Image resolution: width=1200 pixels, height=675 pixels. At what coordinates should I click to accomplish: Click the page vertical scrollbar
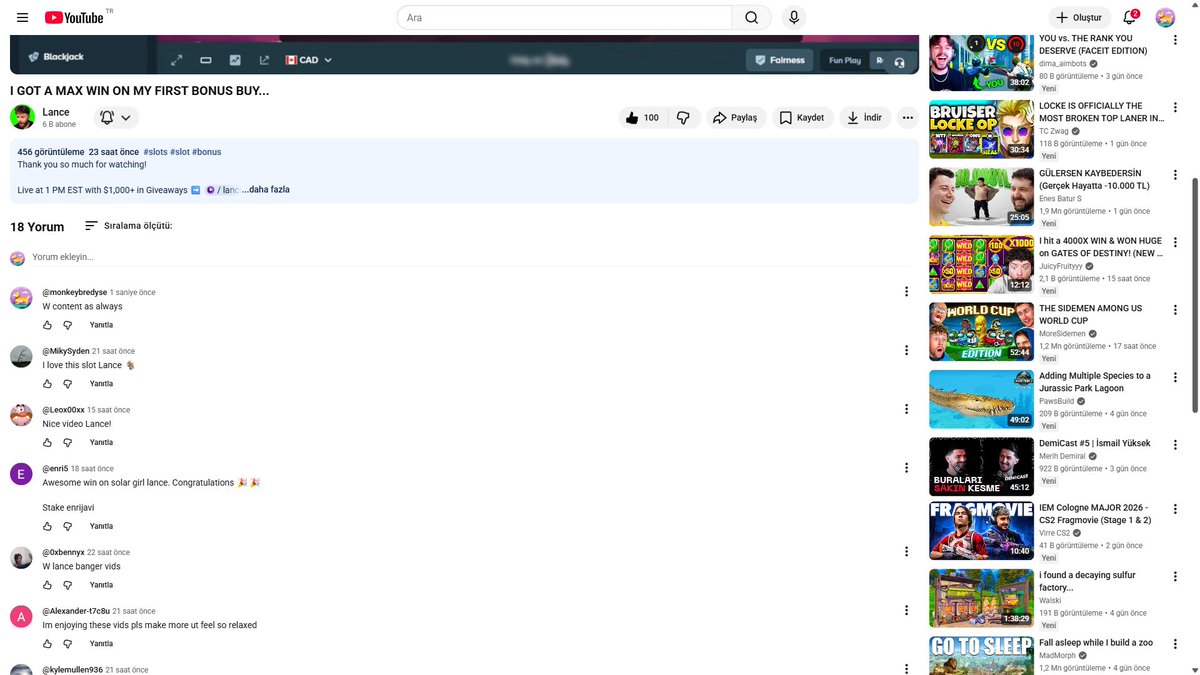[x=1195, y=295]
